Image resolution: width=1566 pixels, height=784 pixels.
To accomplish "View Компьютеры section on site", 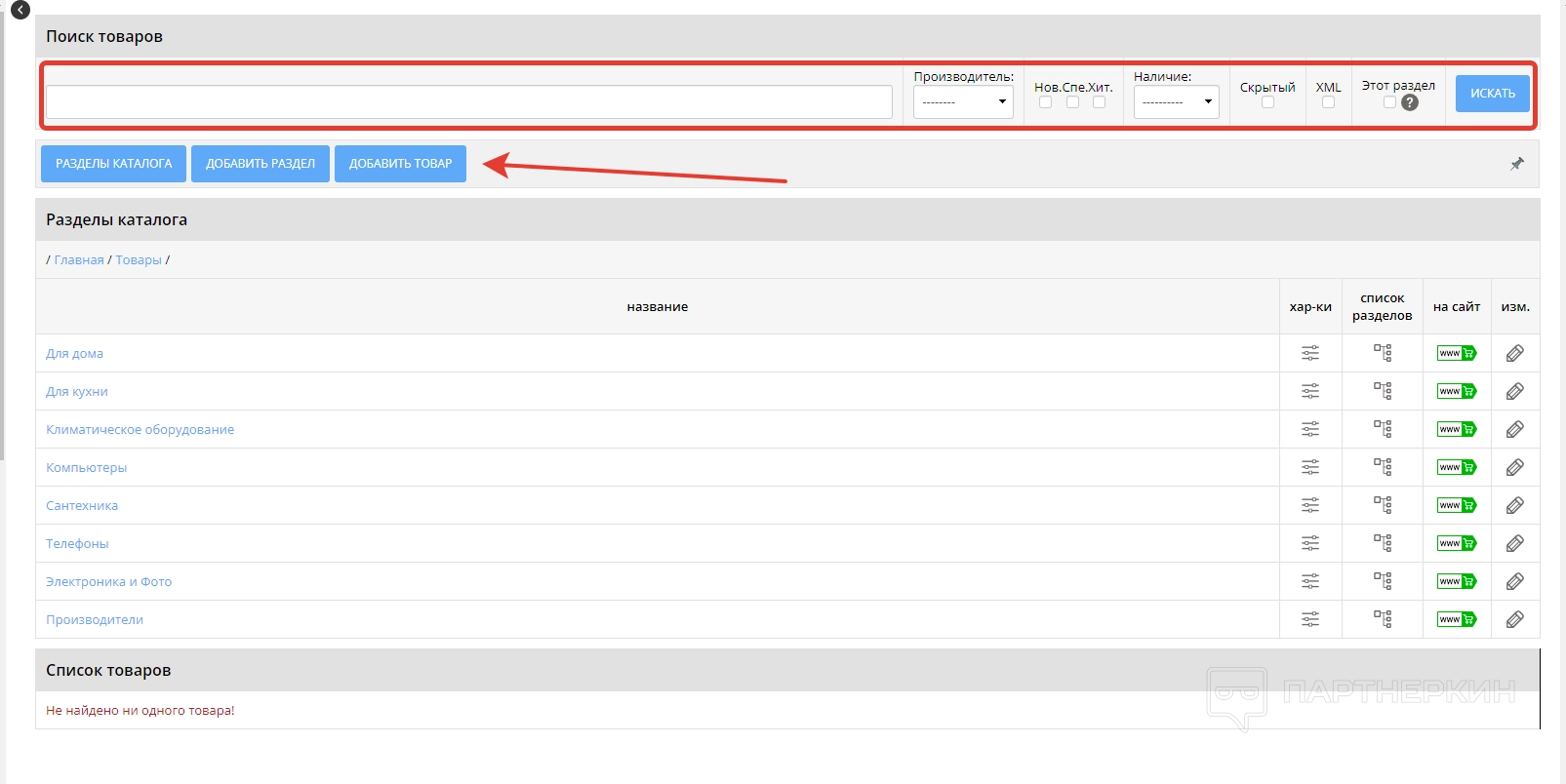I will tap(1456, 467).
